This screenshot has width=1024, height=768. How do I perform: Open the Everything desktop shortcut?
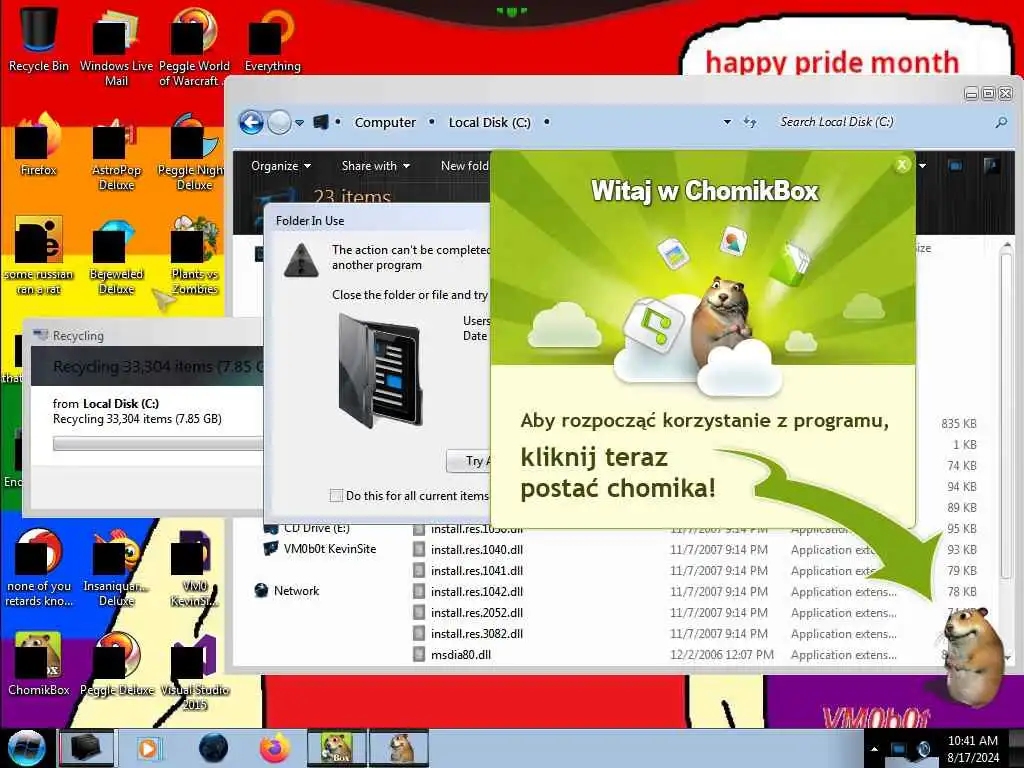coord(272,39)
